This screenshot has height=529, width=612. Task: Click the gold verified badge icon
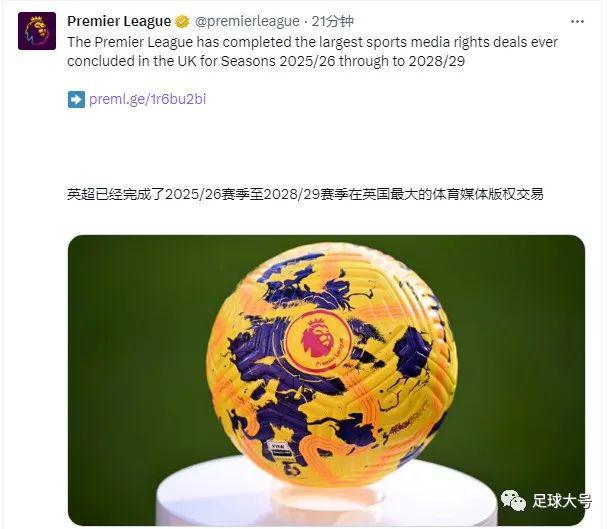click(181, 21)
